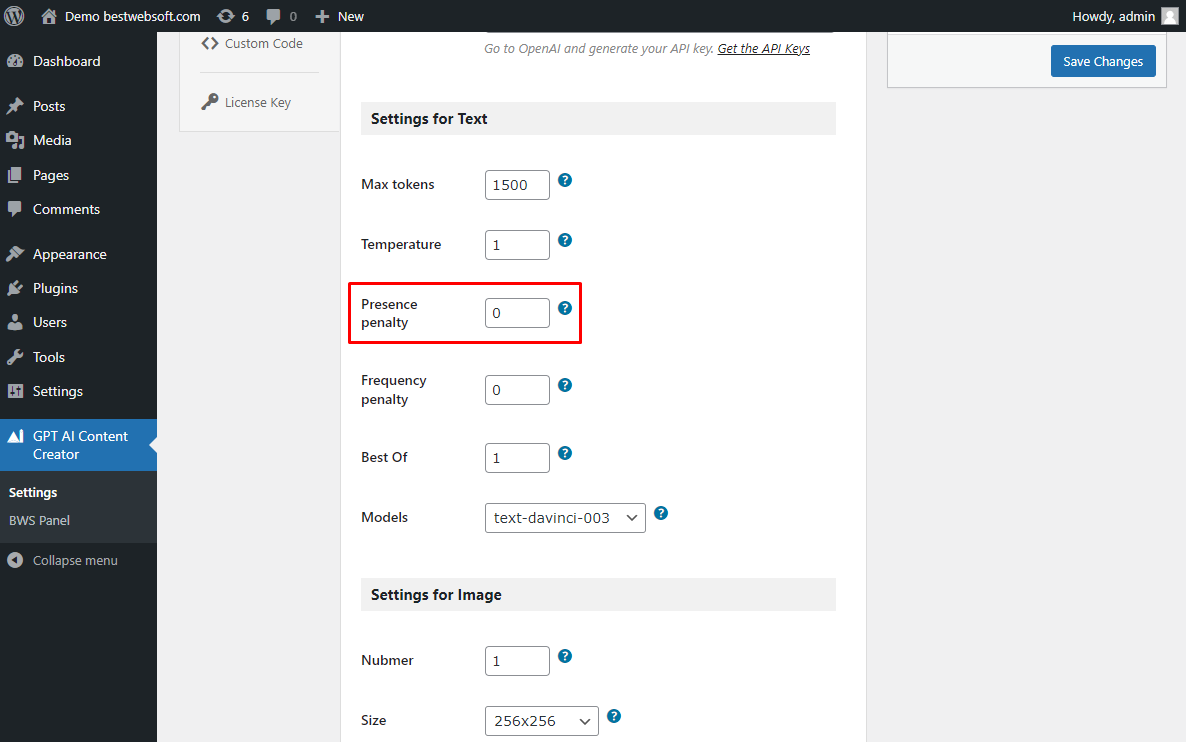The image size is (1186, 742).
Task: Click the admin avatar in the top bar
Action: (1170, 16)
